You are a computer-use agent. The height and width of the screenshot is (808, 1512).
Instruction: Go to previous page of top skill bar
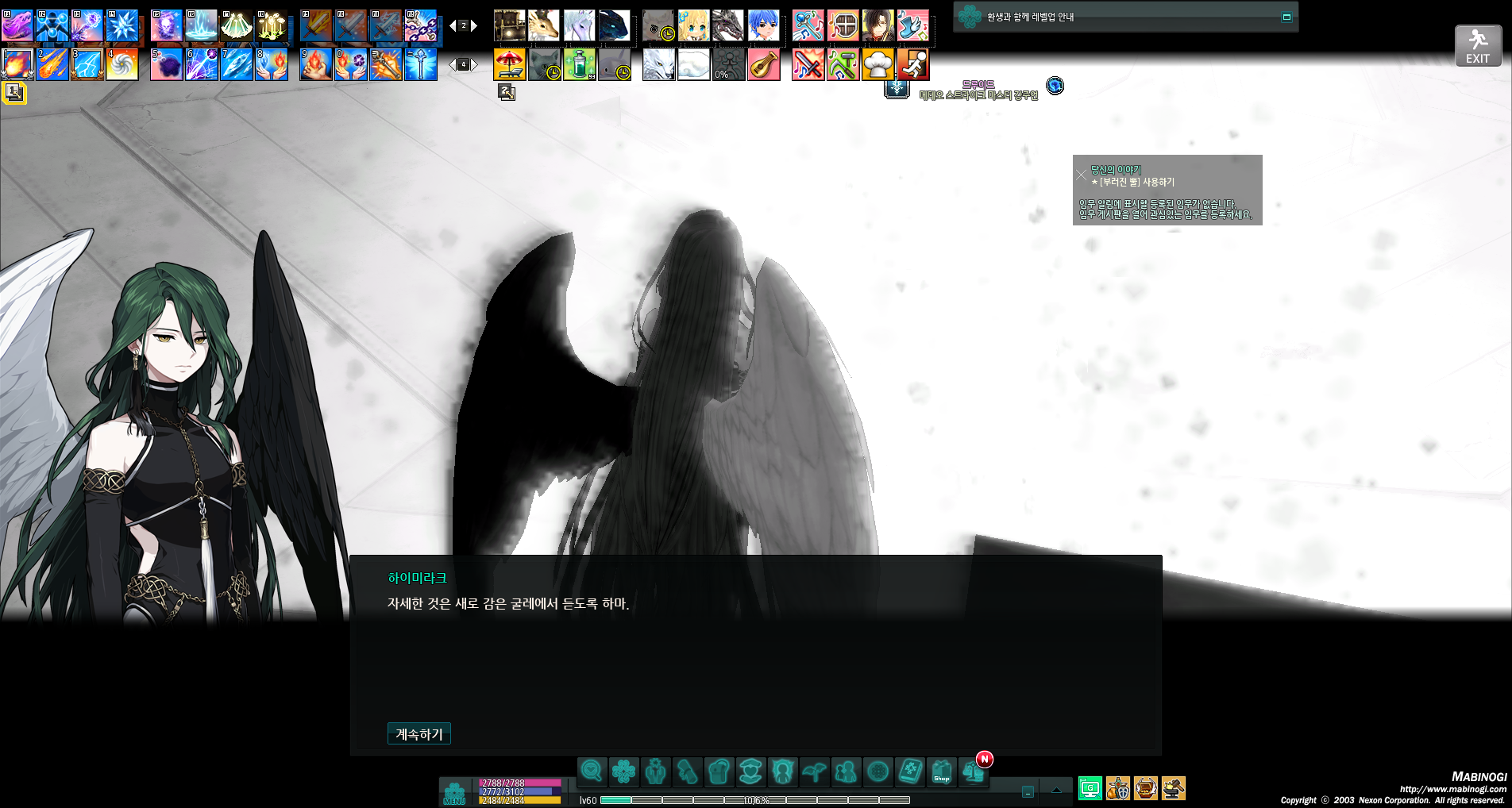click(453, 25)
